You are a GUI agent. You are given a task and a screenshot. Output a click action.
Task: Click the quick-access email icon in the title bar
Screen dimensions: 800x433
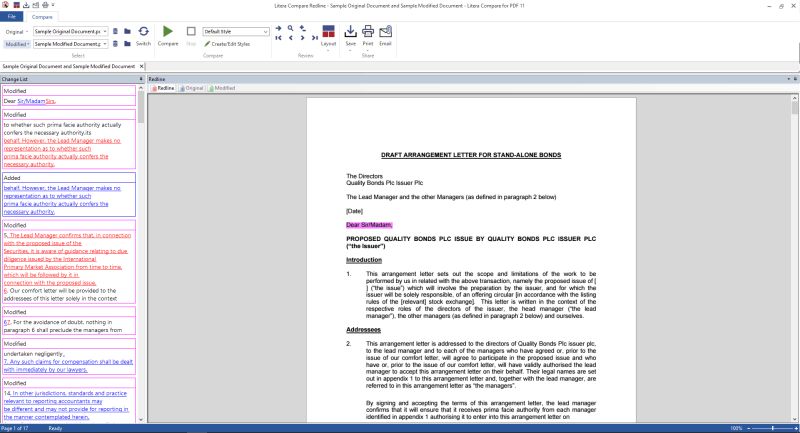coord(36,5)
